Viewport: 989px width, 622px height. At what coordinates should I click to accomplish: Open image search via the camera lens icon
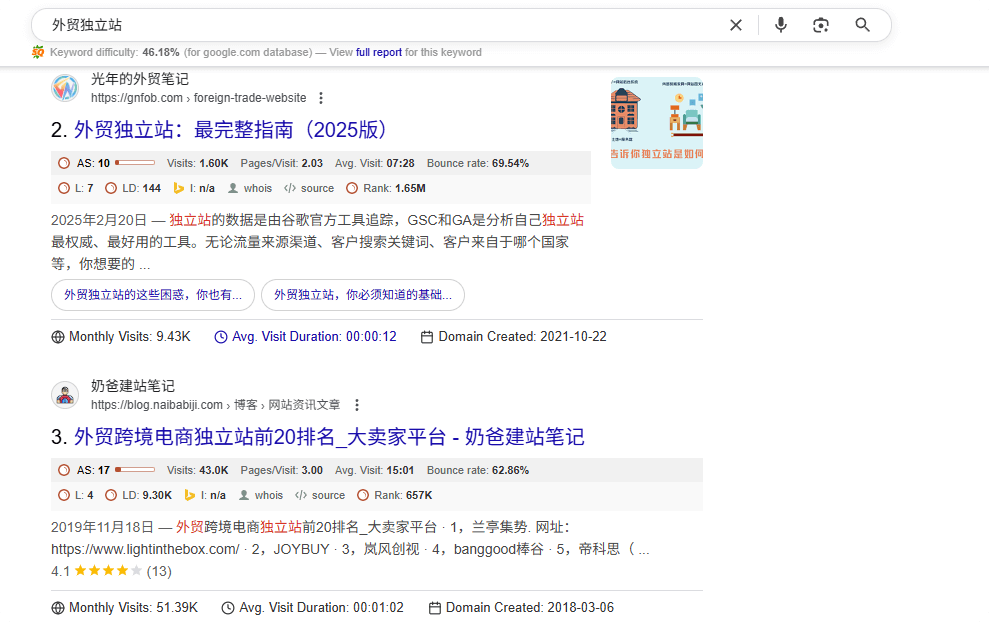821,25
